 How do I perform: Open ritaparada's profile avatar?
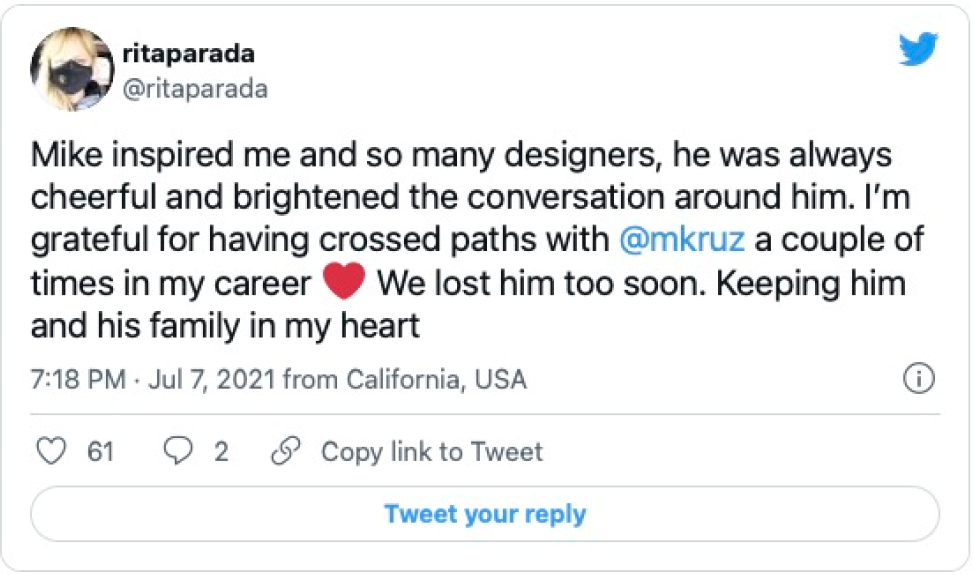click(x=72, y=69)
